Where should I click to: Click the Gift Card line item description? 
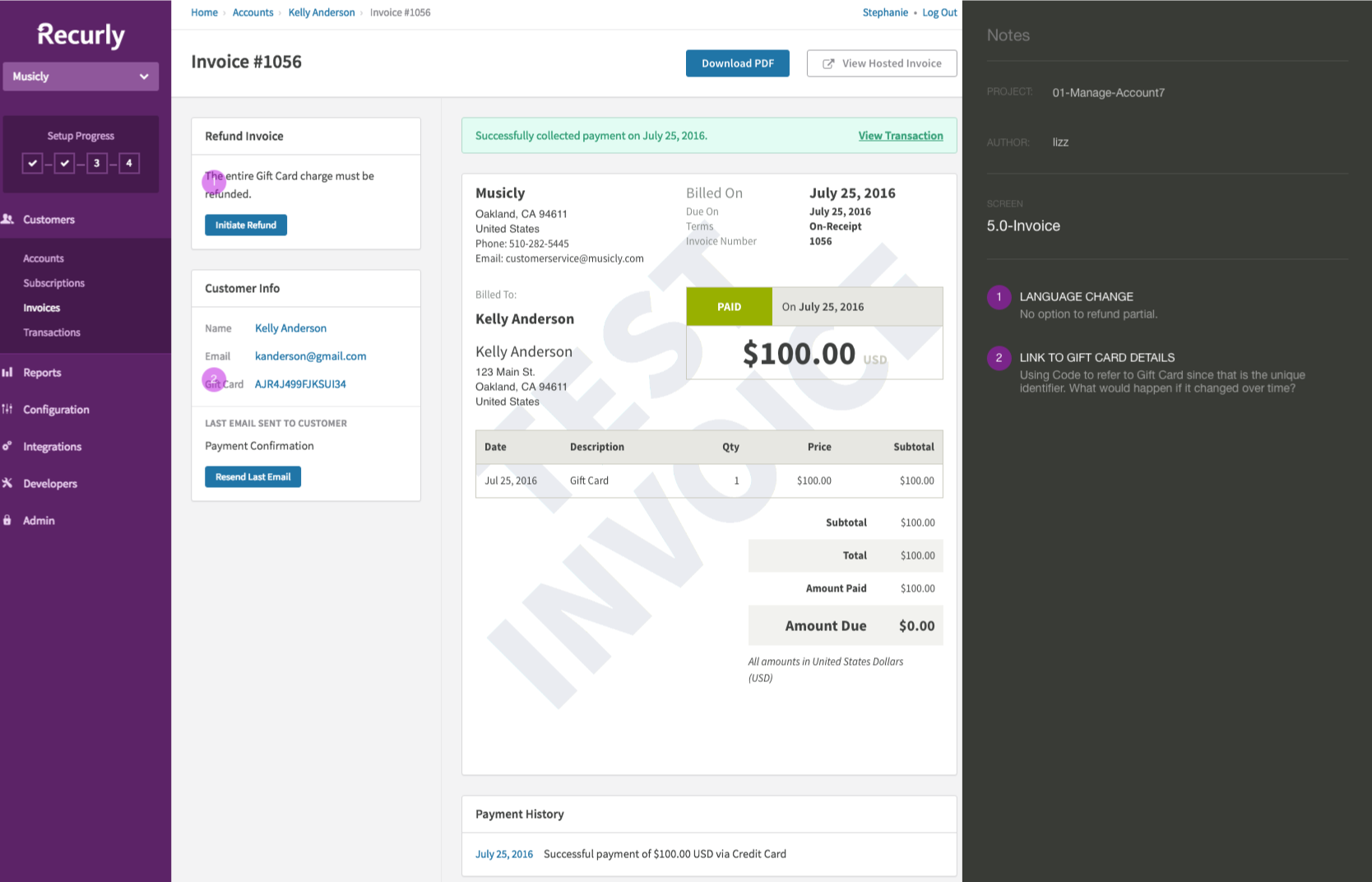coord(589,480)
